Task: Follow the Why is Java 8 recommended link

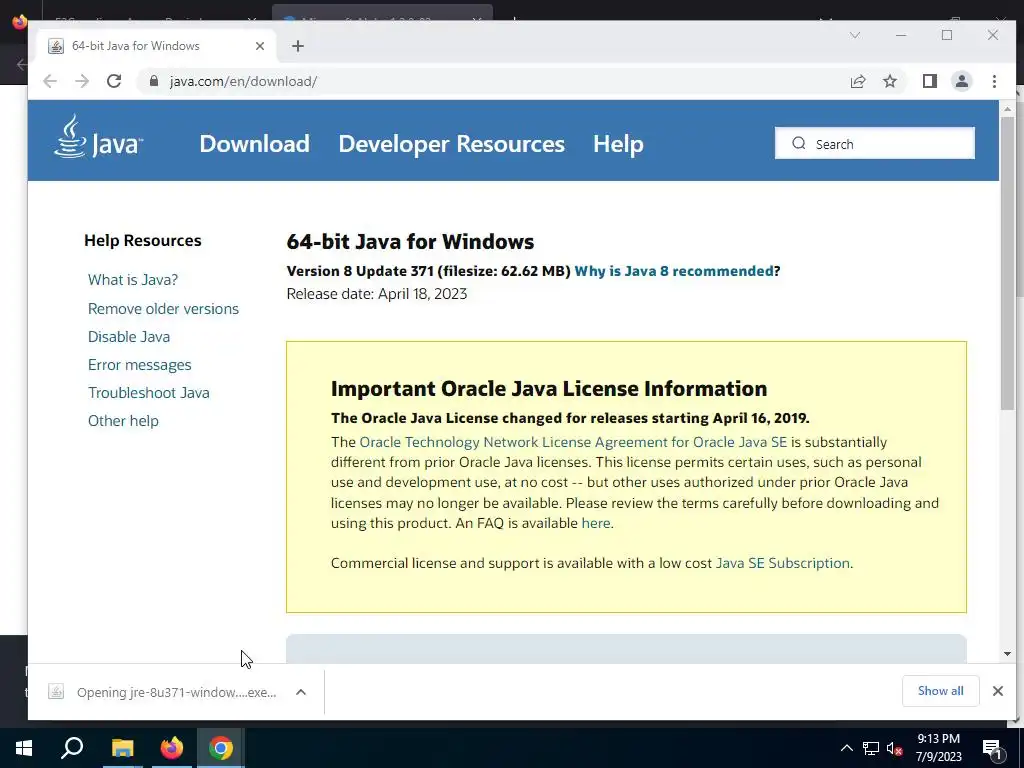Action: [674, 271]
